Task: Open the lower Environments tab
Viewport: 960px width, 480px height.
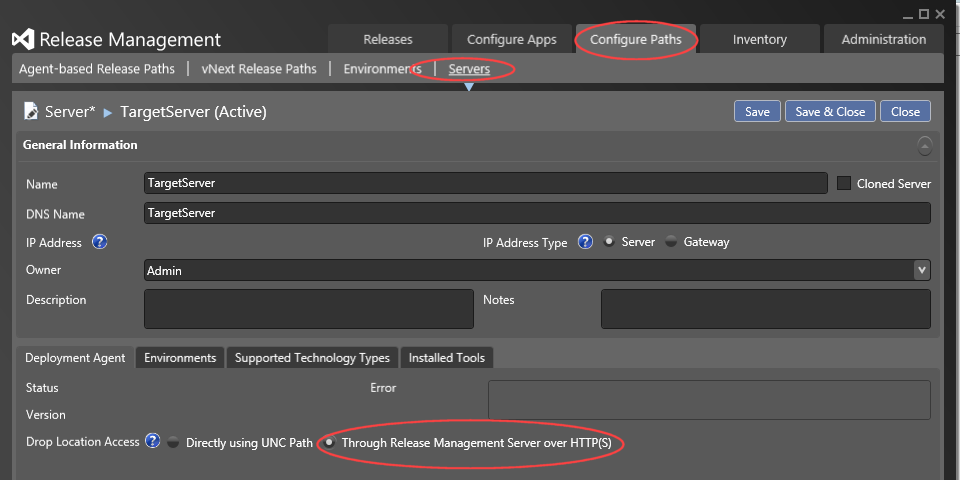Action: 180,358
